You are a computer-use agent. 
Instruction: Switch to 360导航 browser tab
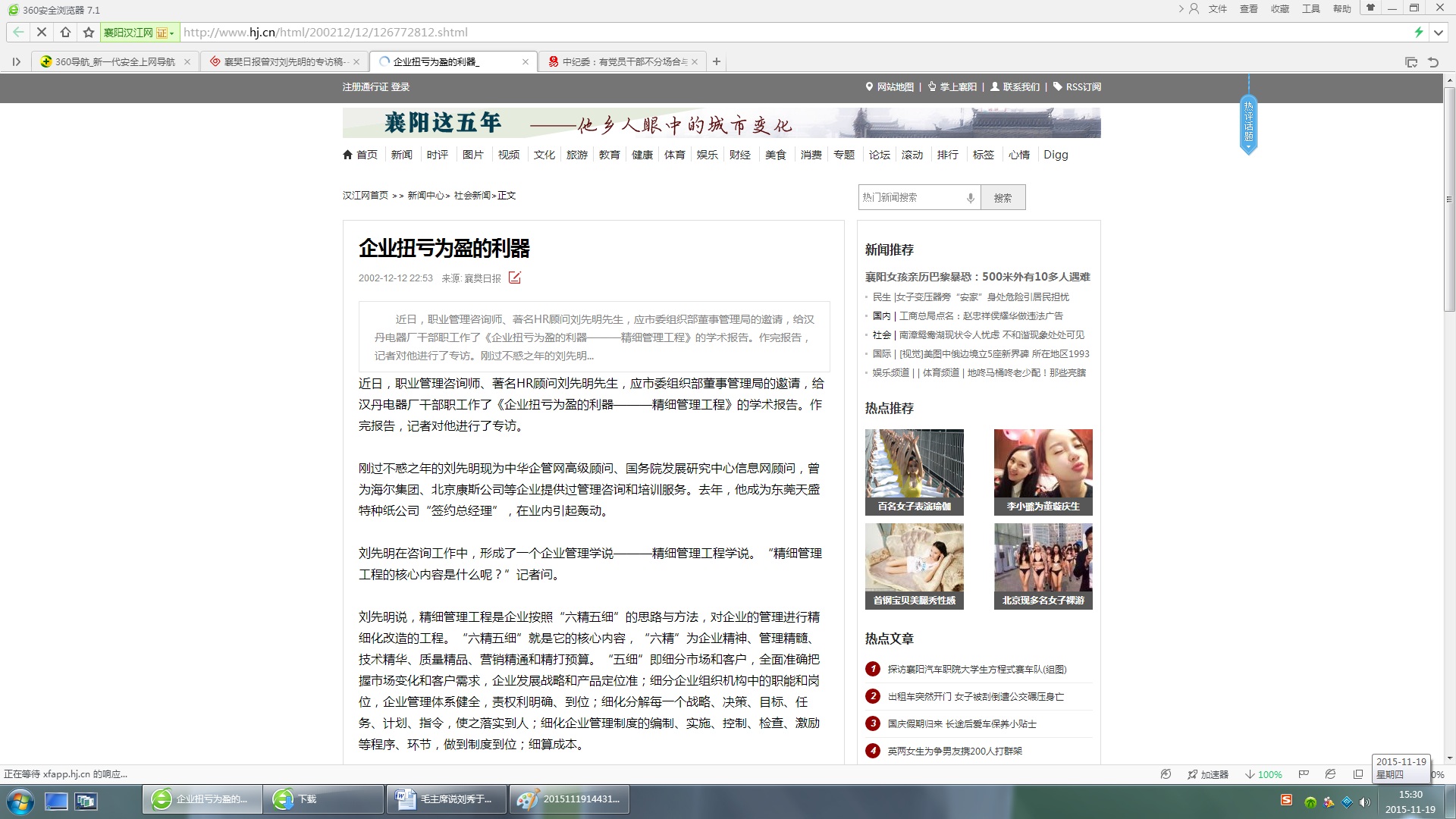114,61
